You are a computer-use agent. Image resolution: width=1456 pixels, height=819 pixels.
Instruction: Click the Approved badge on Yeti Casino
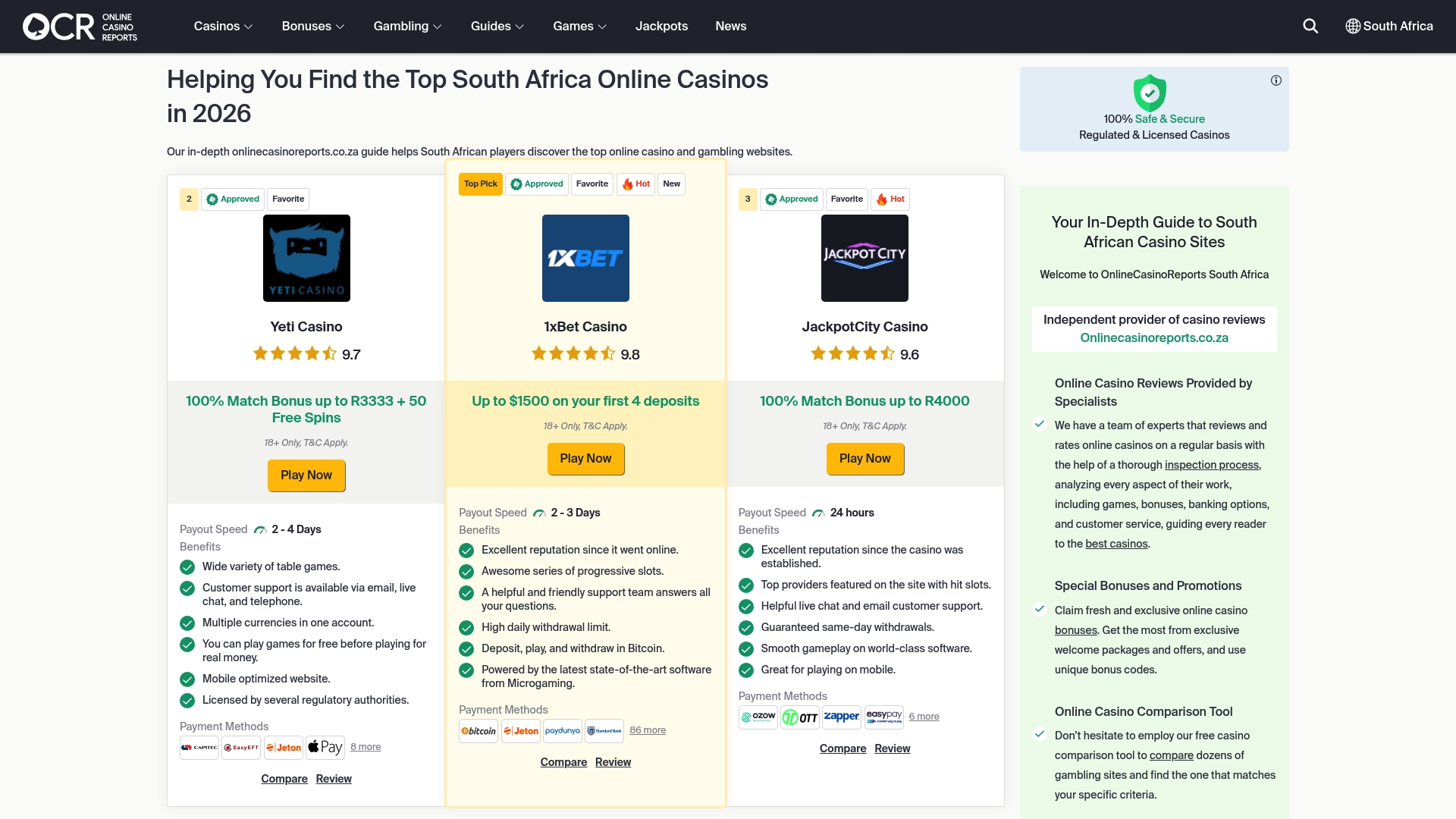click(233, 199)
